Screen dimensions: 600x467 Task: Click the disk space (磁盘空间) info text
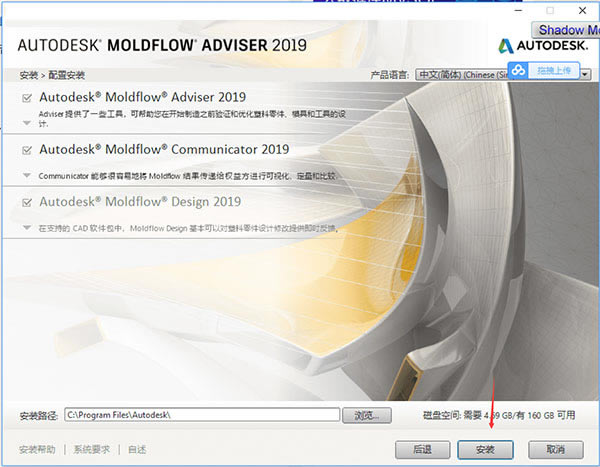coord(499,415)
